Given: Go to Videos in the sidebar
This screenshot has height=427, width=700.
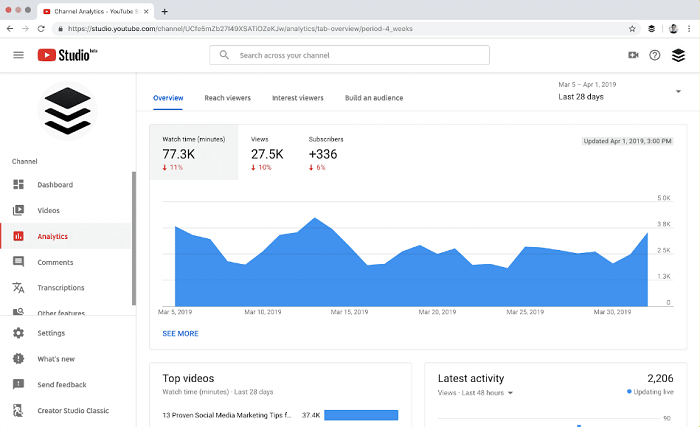Looking at the screenshot, I should pos(48,211).
